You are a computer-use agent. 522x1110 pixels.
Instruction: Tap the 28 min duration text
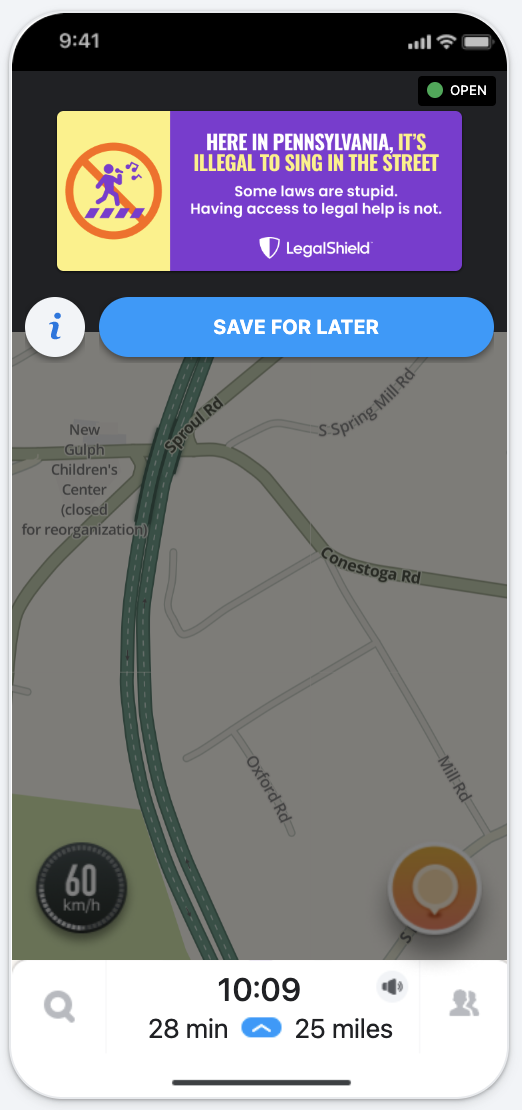188,1029
